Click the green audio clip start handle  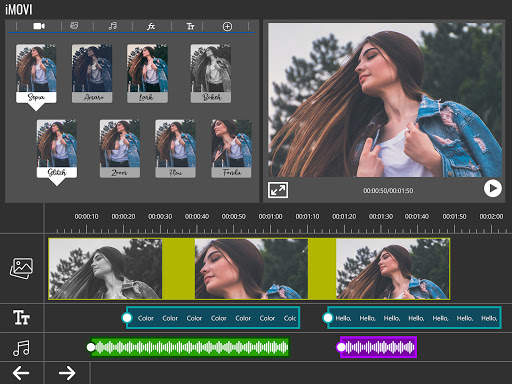pos(91,347)
